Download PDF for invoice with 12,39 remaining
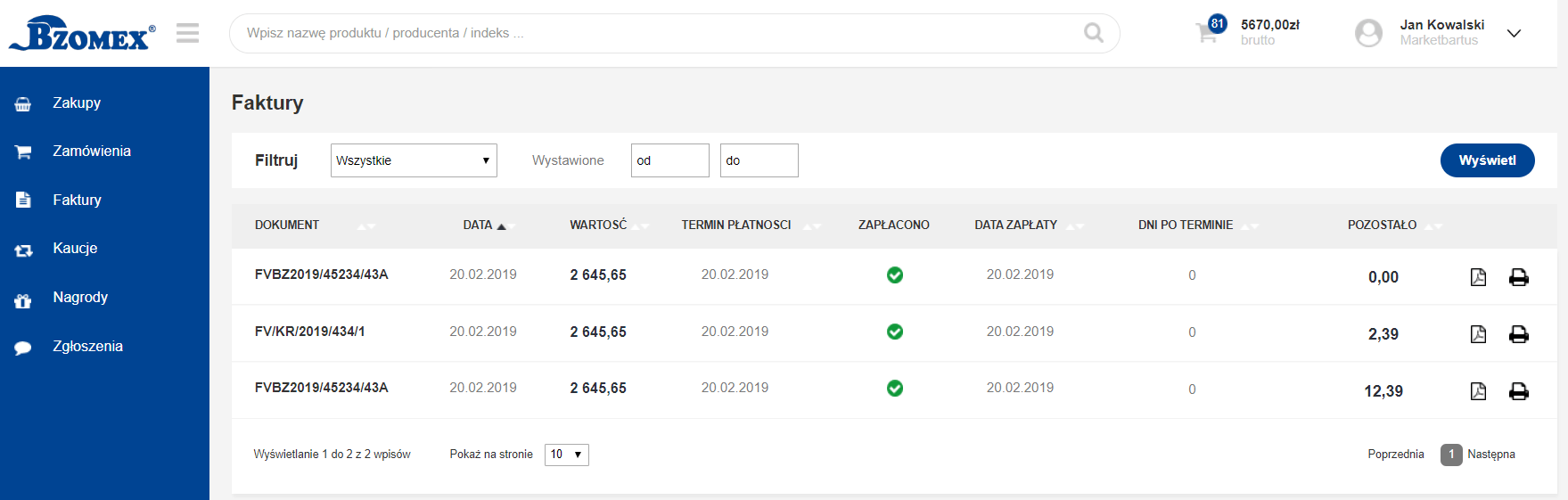Viewport: 1568px width, 500px height. tap(1478, 391)
